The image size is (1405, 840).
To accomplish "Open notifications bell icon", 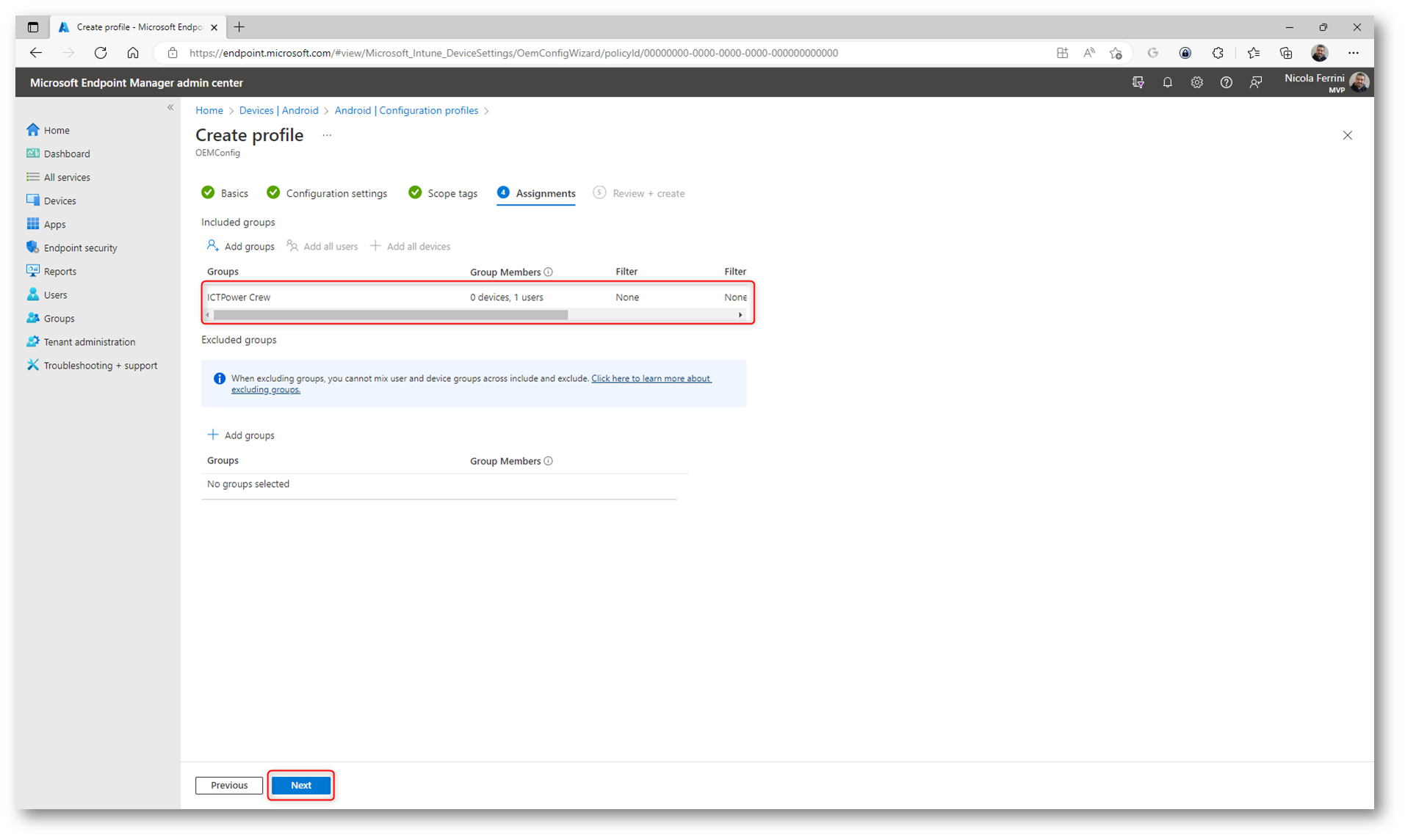I will (1167, 82).
